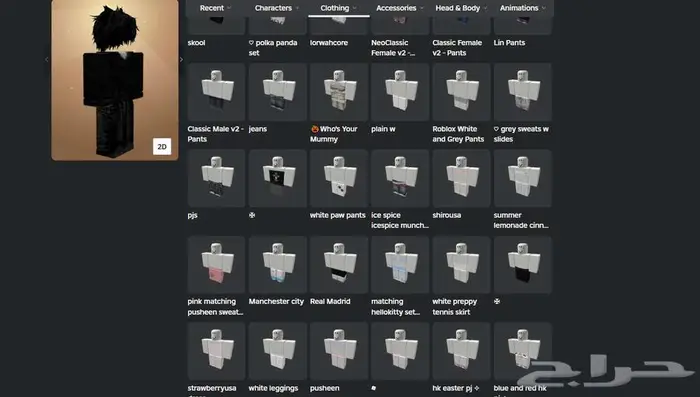Click the skool item name
Image resolution: width=700 pixels, height=397 pixels.
click(x=196, y=43)
